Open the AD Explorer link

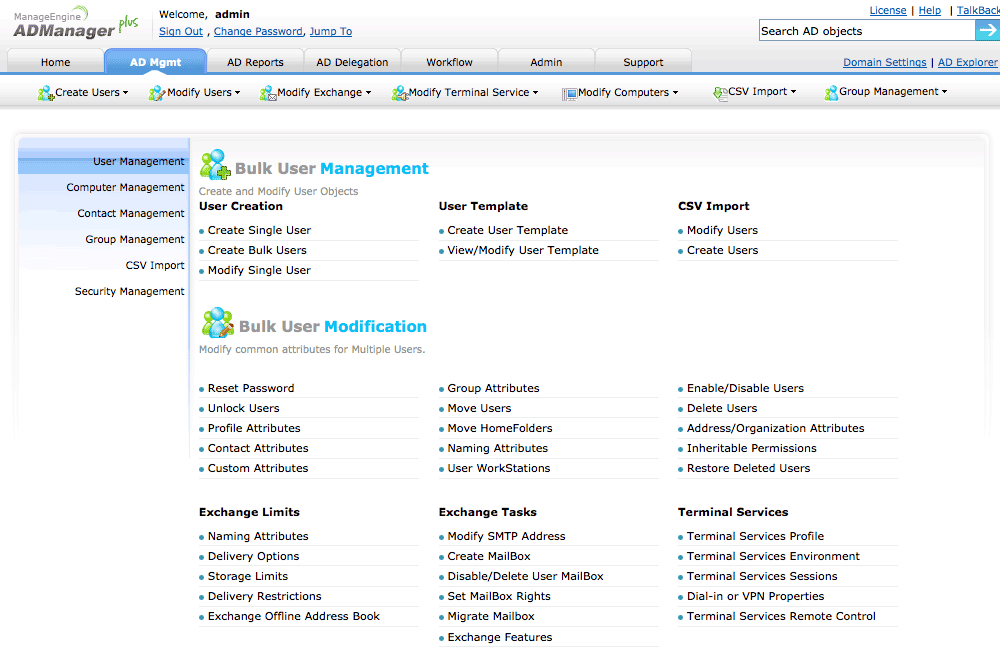click(x=967, y=62)
